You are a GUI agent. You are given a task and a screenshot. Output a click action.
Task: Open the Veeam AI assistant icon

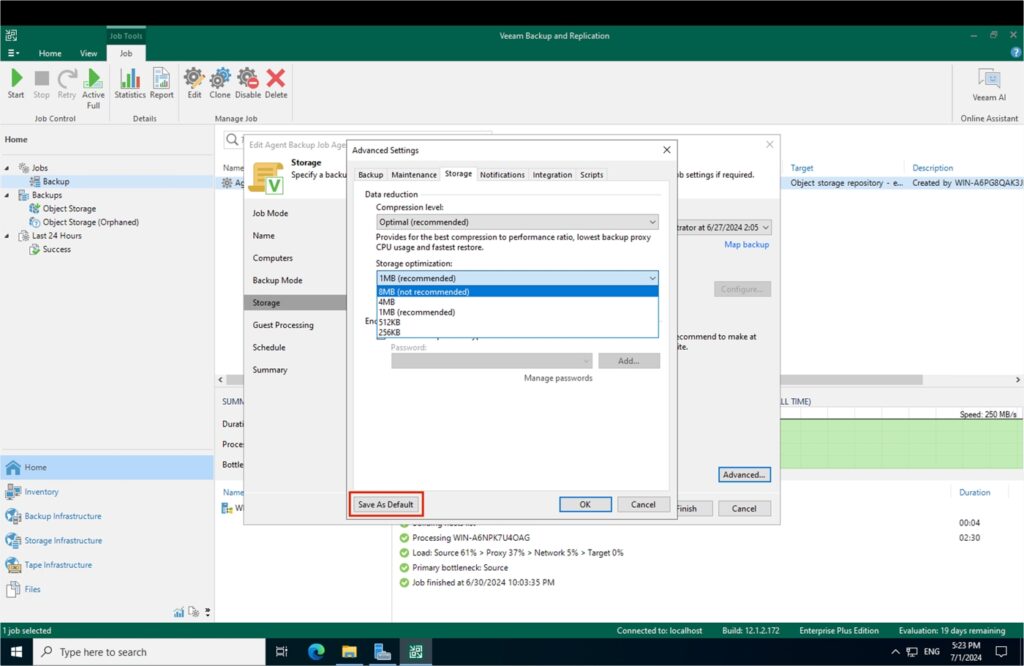989,84
